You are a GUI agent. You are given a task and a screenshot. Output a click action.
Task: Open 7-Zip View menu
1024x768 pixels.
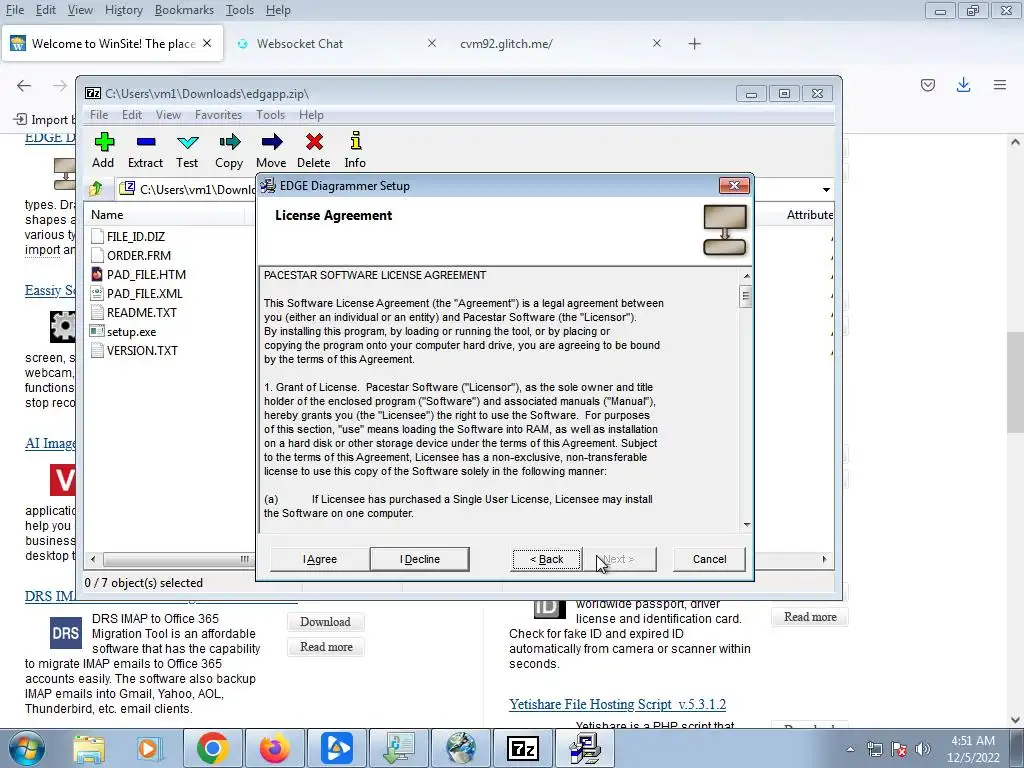coord(168,115)
